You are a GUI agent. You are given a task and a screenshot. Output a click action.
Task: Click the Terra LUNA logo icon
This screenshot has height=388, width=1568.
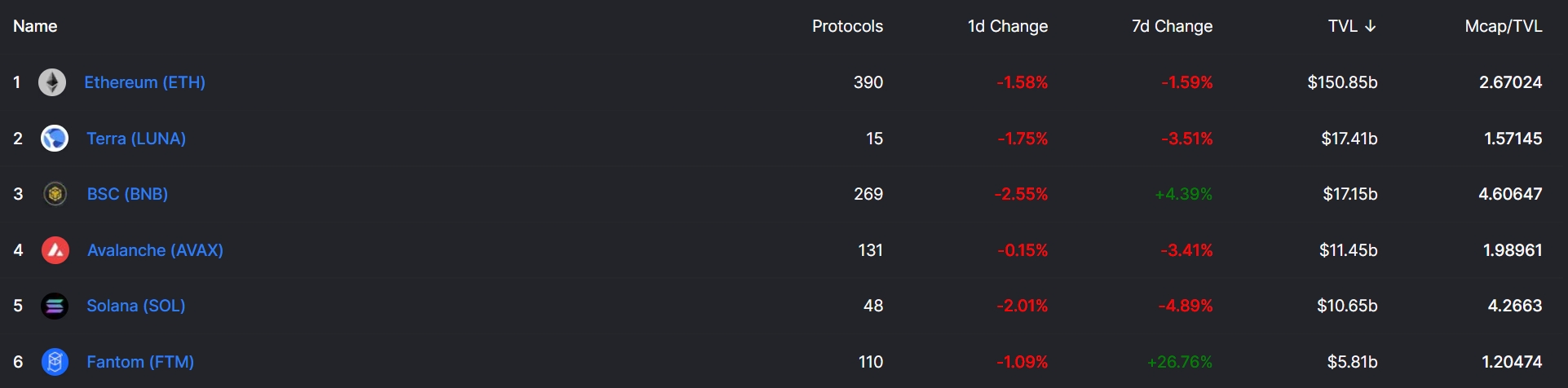point(55,139)
